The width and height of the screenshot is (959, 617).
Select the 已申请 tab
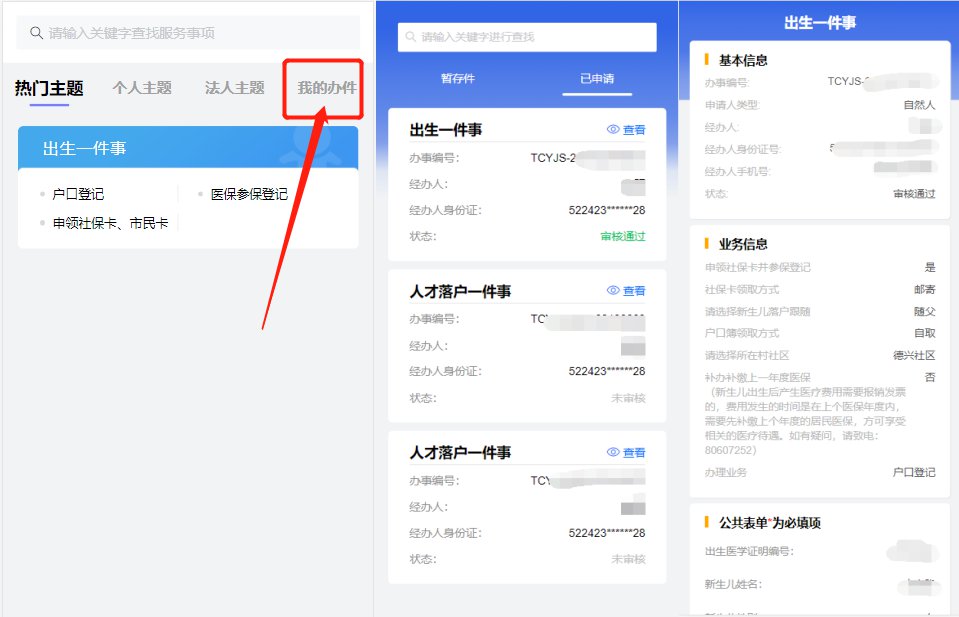(597, 78)
